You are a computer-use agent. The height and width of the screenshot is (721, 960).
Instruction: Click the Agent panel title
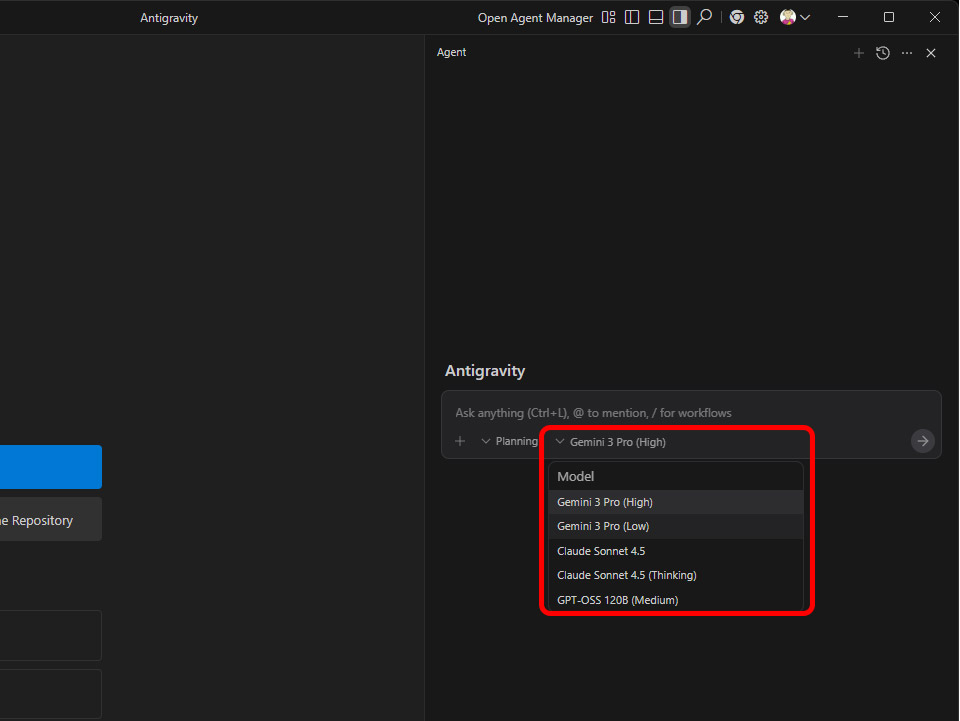tap(451, 53)
